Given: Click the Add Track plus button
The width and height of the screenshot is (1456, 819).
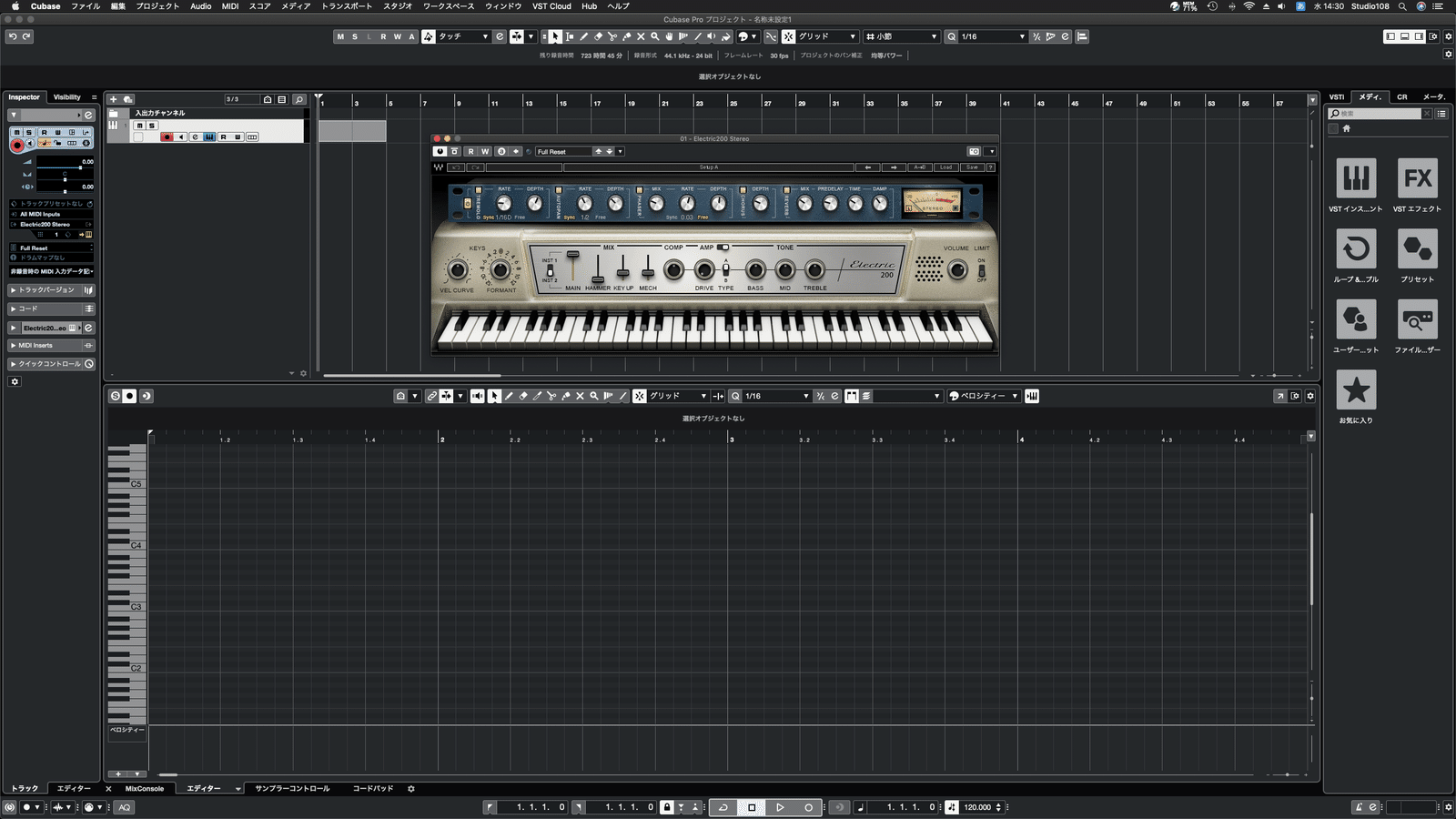Looking at the screenshot, I should click(x=114, y=99).
